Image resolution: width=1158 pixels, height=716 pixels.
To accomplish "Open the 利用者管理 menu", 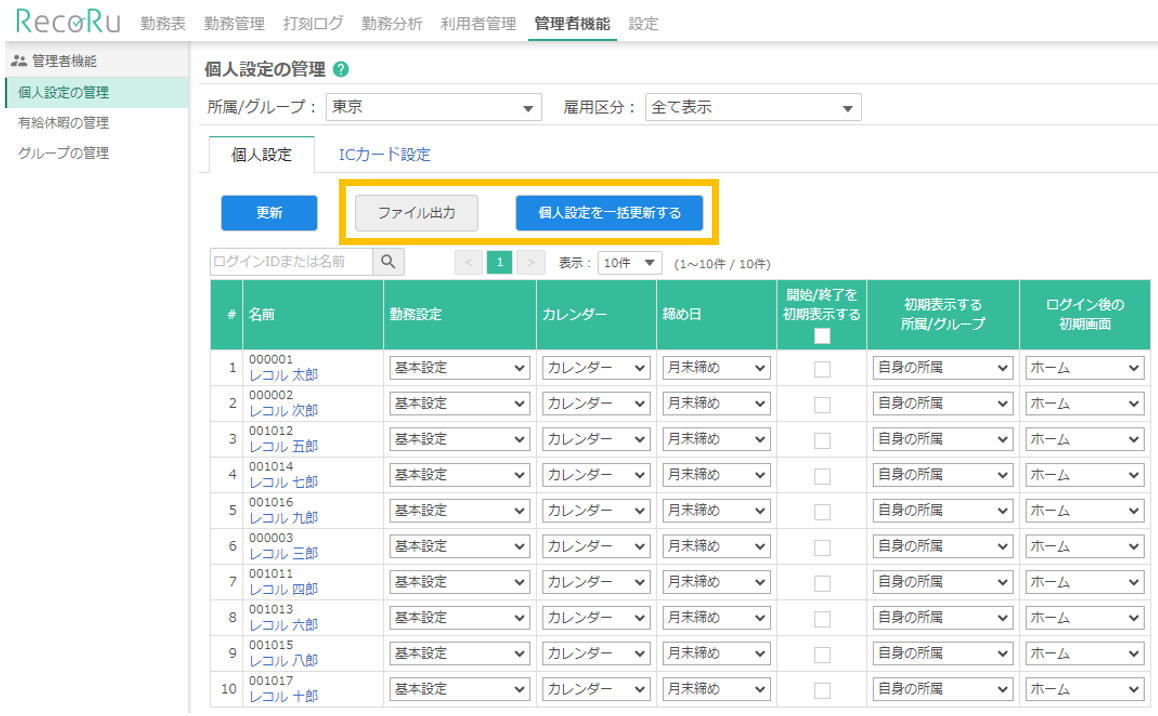I will click(478, 24).
